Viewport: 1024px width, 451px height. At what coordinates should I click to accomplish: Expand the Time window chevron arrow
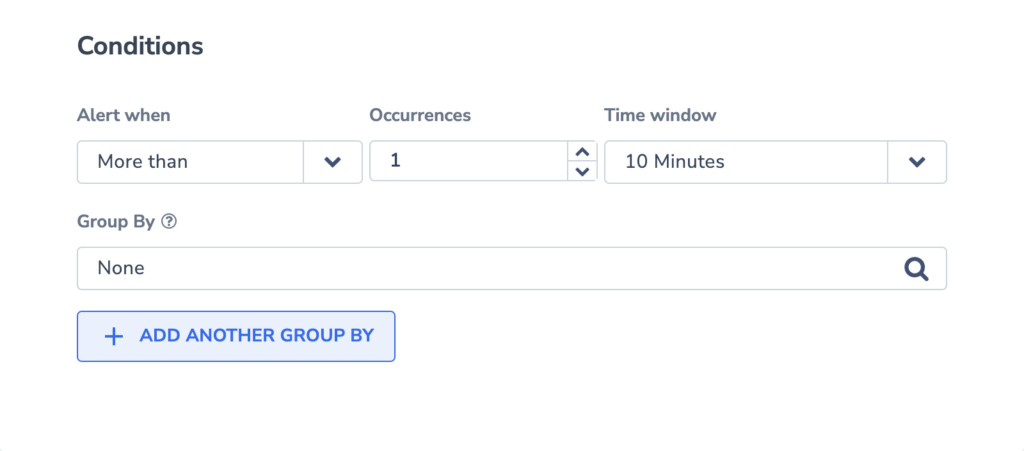917,162
